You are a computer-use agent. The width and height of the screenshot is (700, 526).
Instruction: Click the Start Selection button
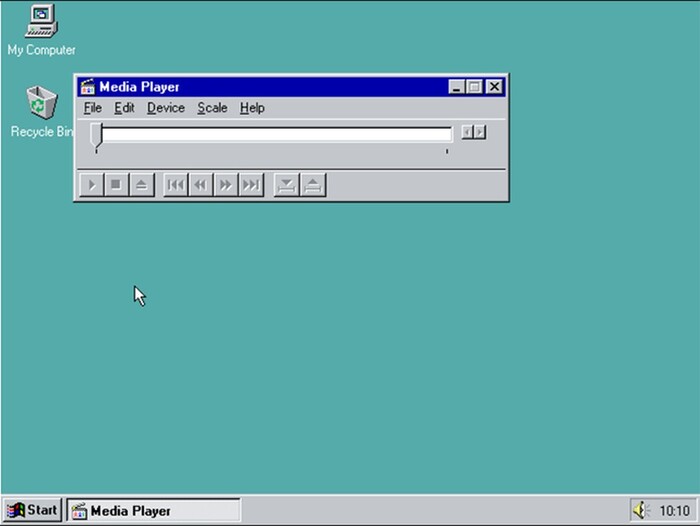pyautogui.click(x=286, y=185)
